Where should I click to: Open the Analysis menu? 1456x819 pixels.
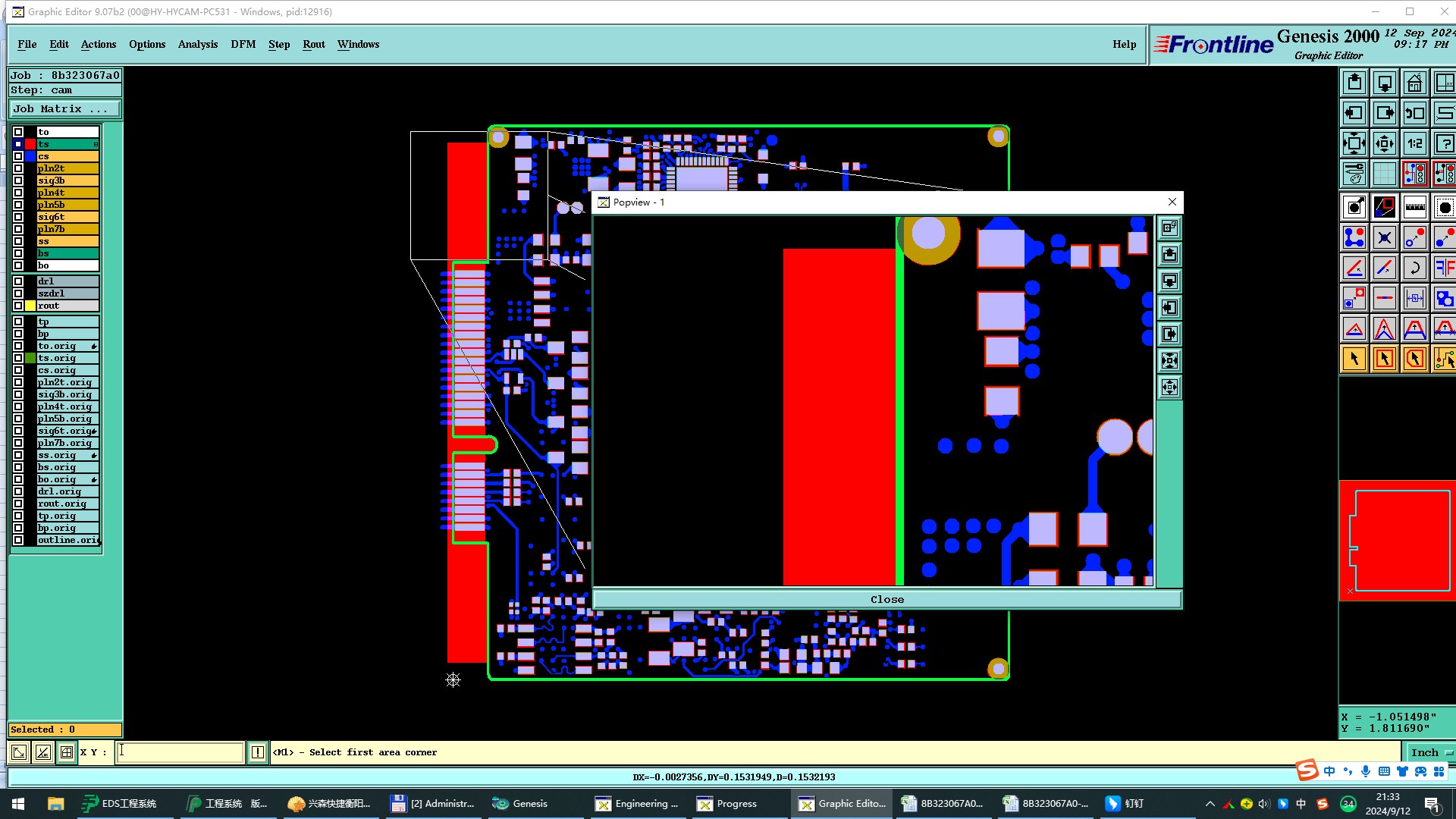point(198,44)
